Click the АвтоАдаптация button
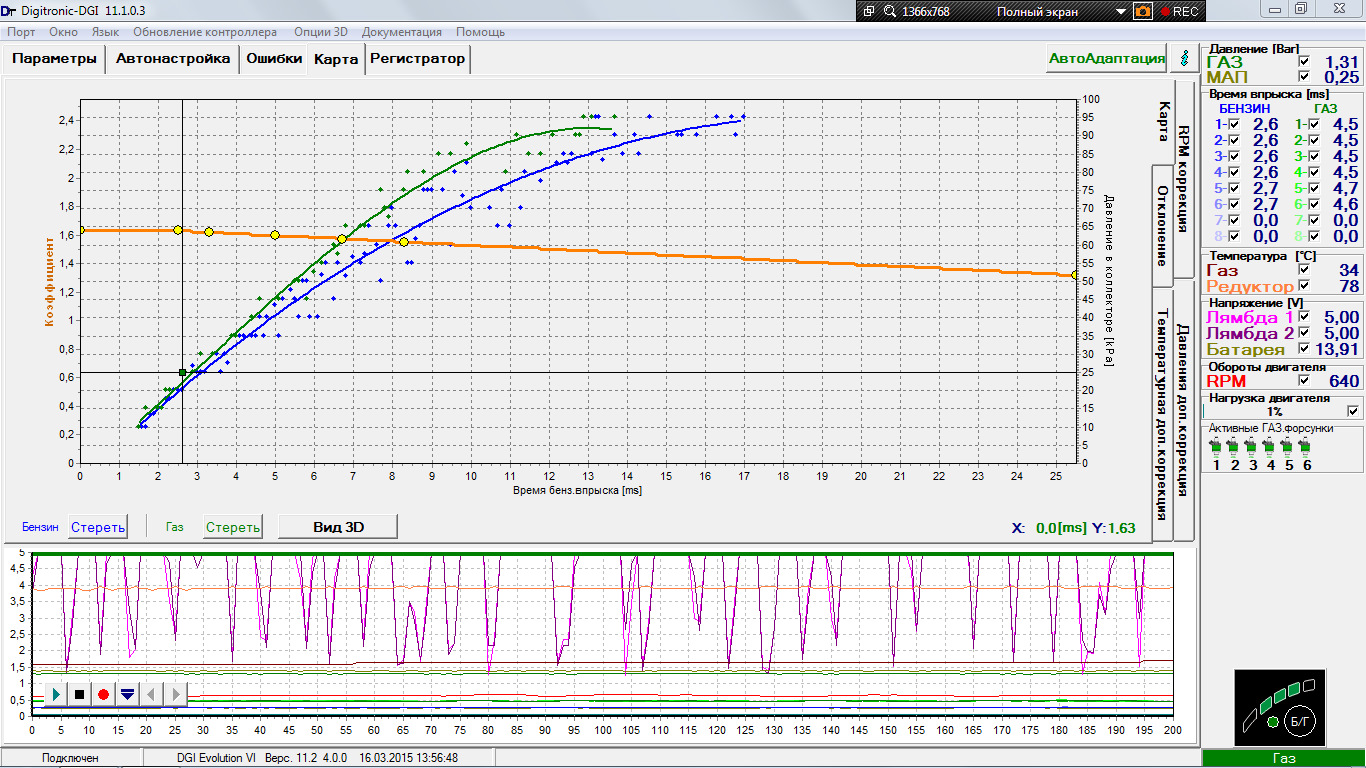This screenshot has height=768, width=1366. pos(1107,59)
